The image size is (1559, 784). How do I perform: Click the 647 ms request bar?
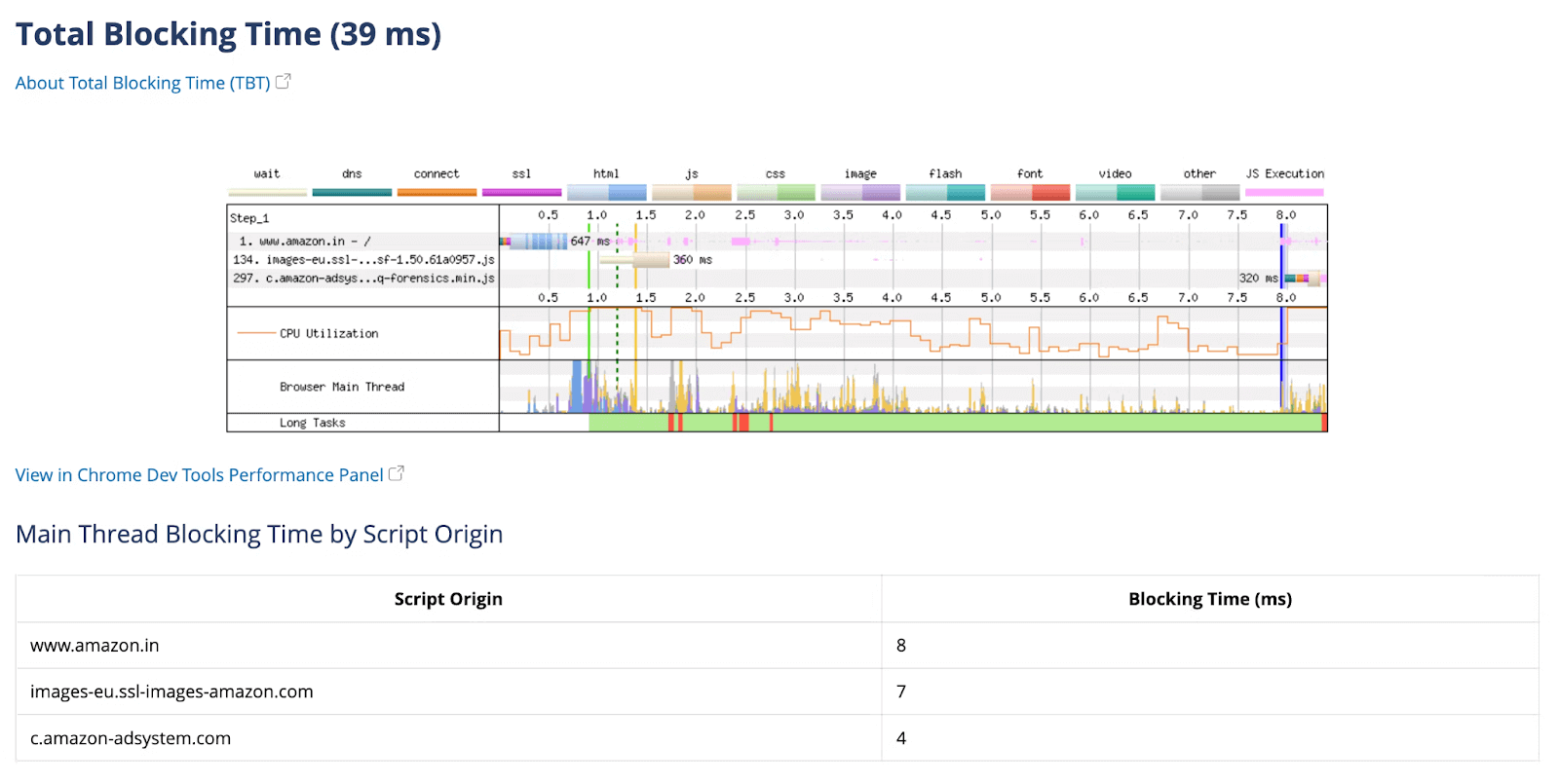click(538, 242)
